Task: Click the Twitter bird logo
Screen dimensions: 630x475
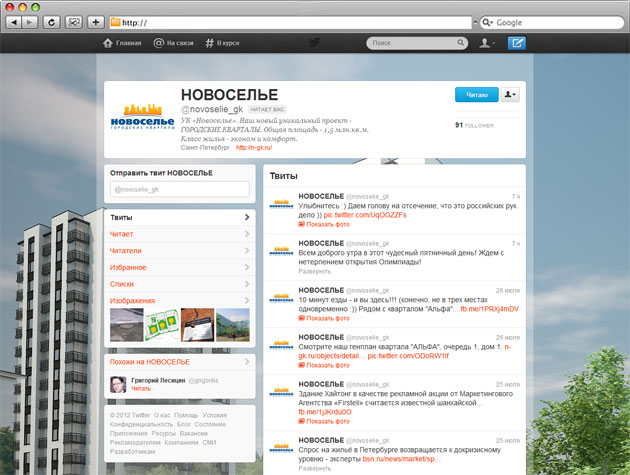Action: point(314,43)
